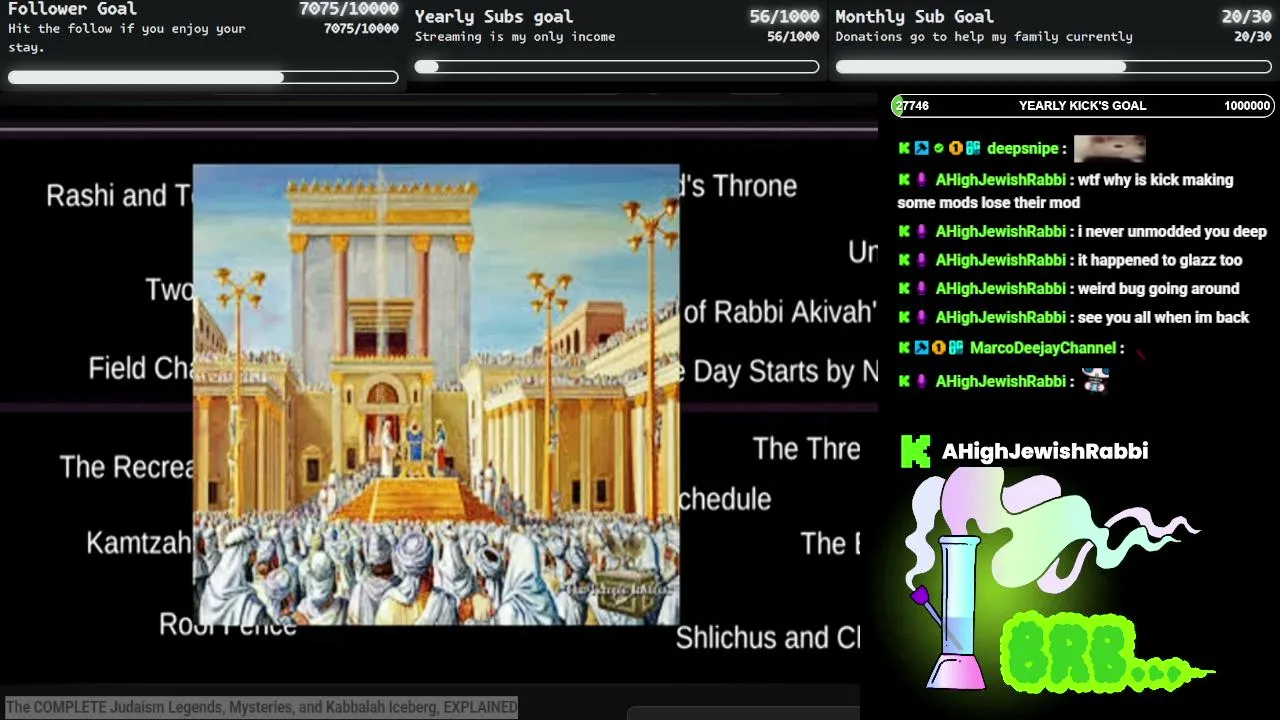Click the emote in AHighJewishRabbi's last chat message
The image size is (1280, 720).
pyautogui.click(x=1096, y=380)
